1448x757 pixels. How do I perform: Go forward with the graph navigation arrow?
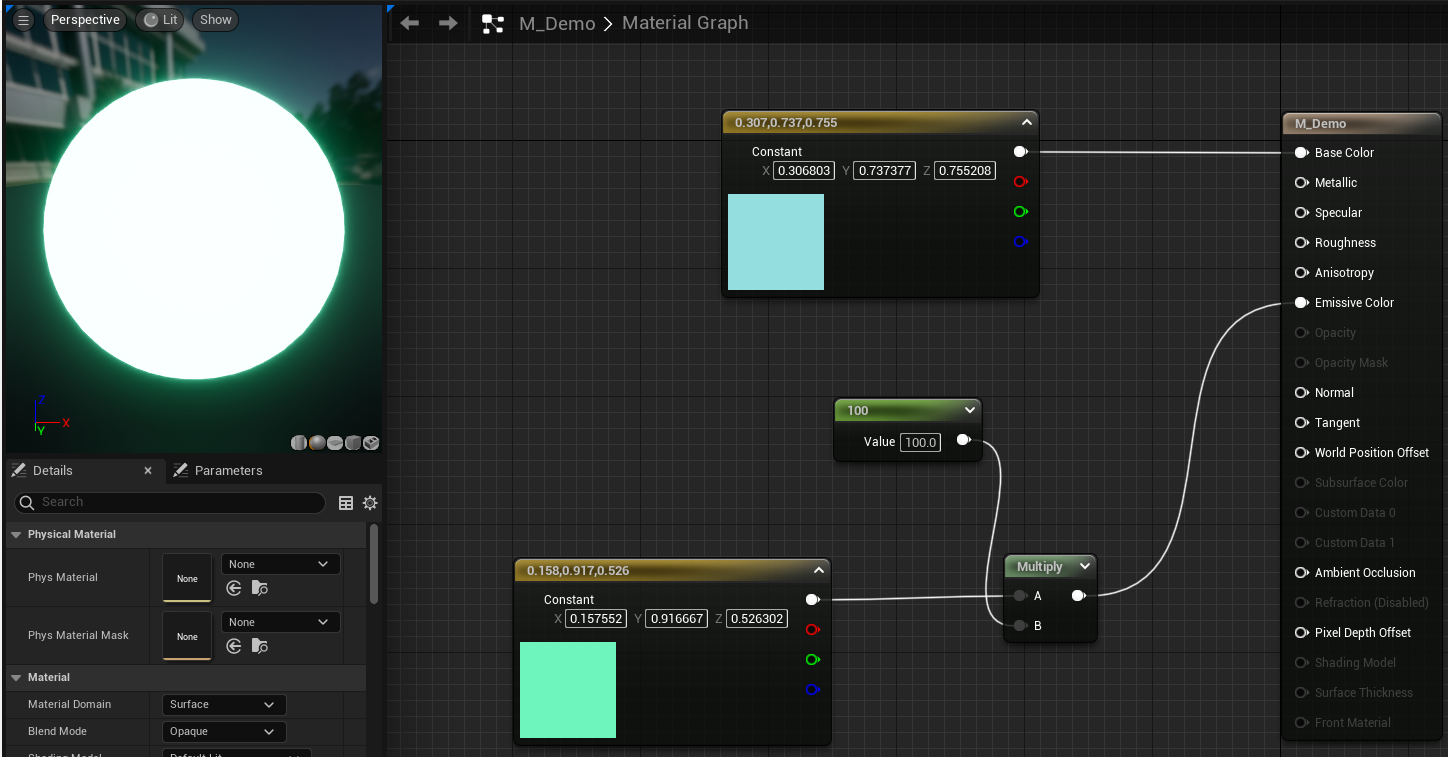point(448,23)
